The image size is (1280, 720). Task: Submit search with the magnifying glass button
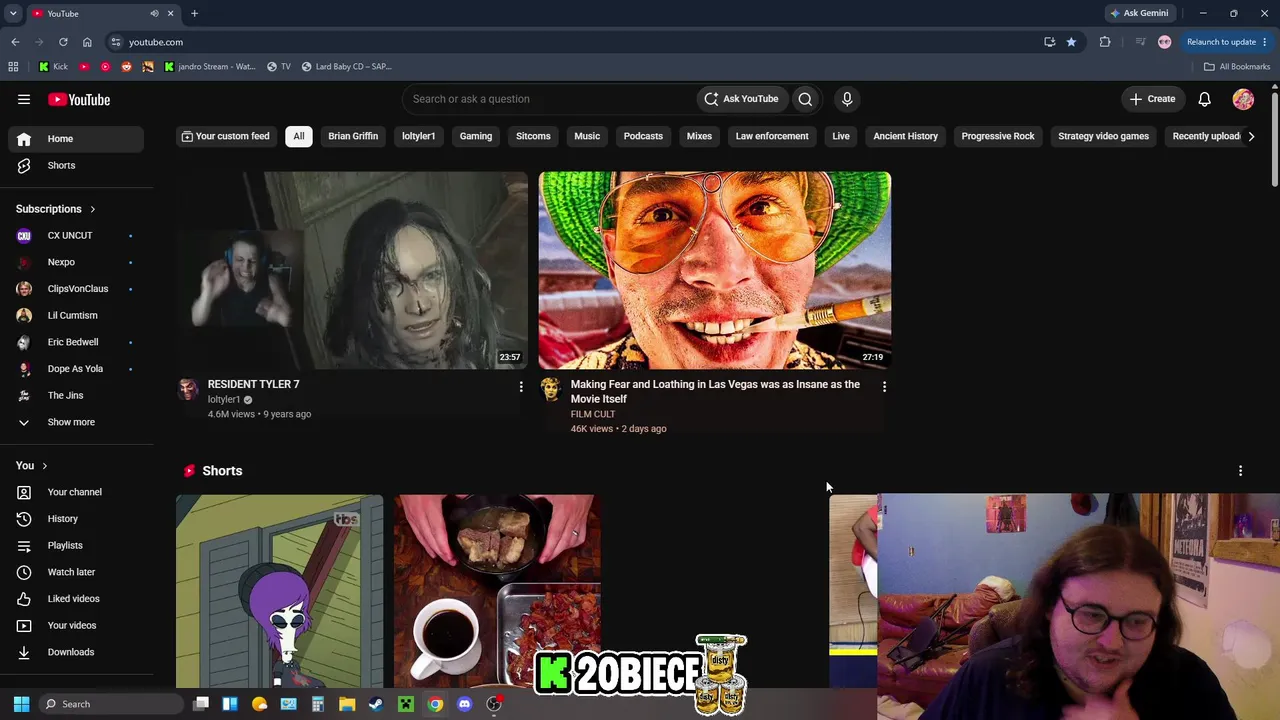(805, 99)
